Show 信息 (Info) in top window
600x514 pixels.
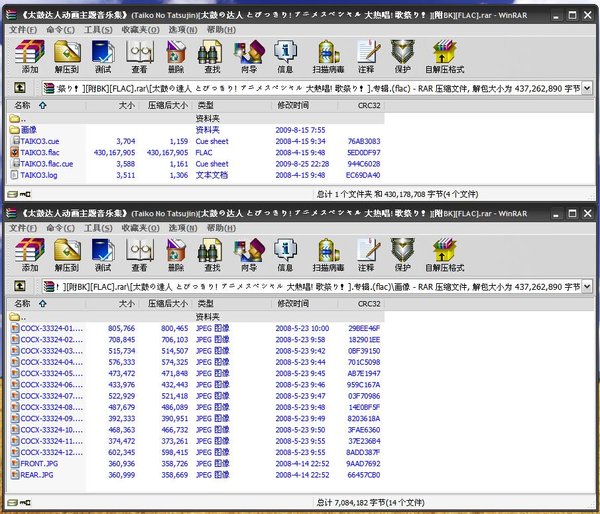click(285, 57)
